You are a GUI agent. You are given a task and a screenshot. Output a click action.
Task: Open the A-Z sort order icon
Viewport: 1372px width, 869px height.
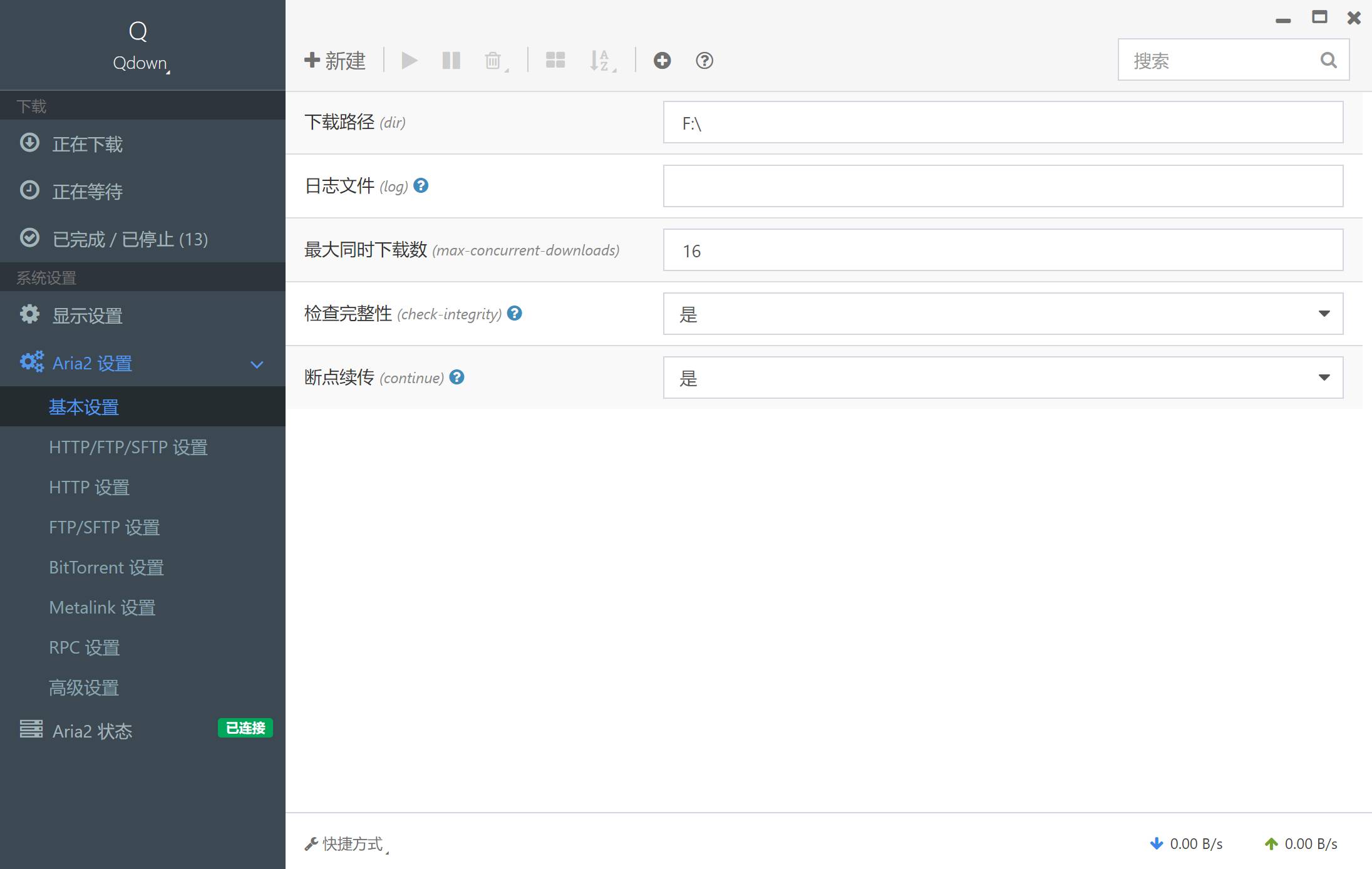coord(602,61)
